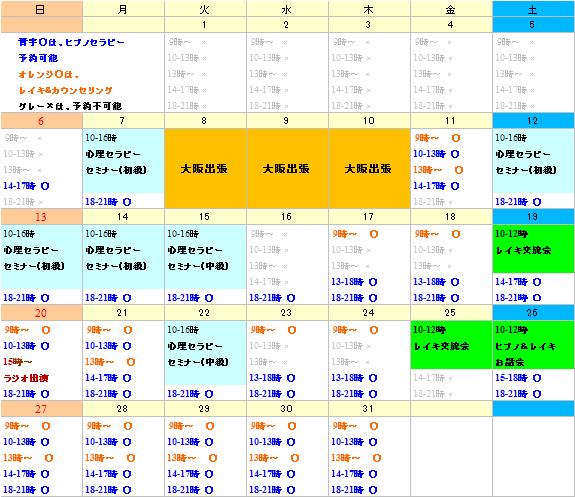Select the 10-13時 slot on Monday the 28th
The width and height of the screenshot is (575, 497).
click(108, 442)
